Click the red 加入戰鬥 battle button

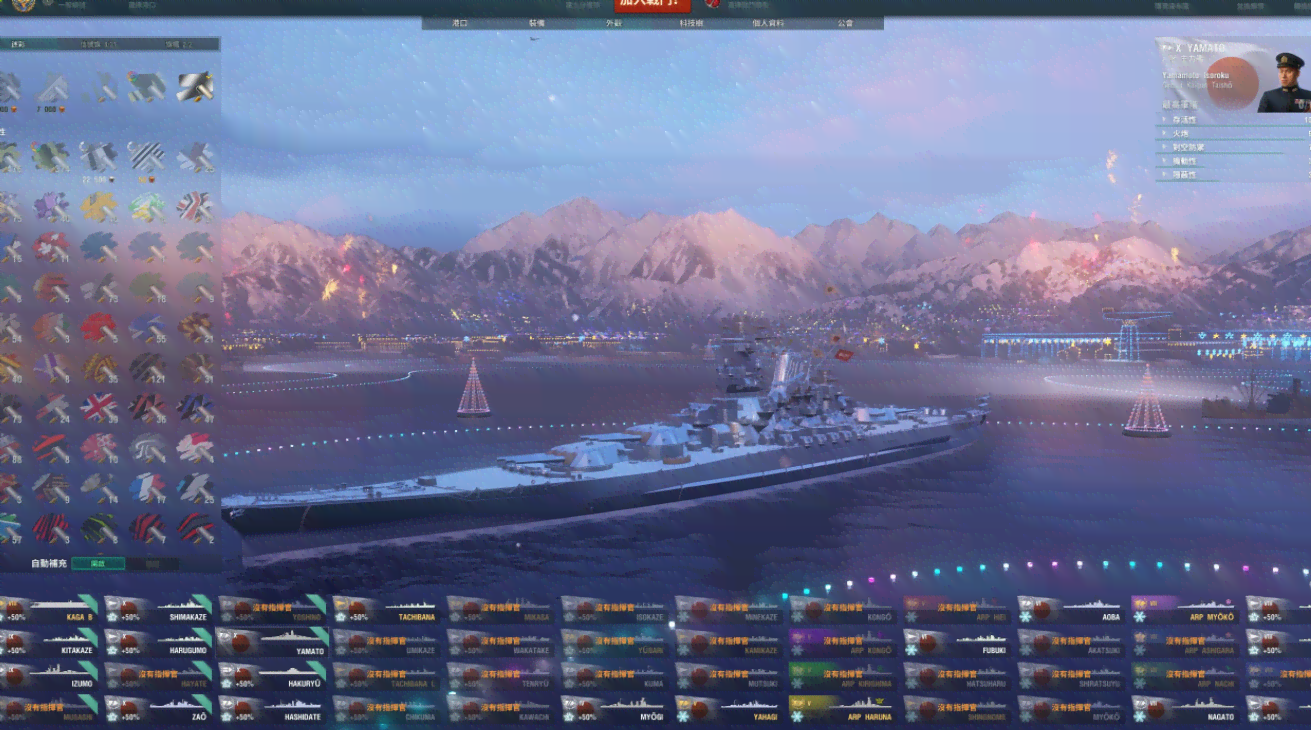click(653, 5)
